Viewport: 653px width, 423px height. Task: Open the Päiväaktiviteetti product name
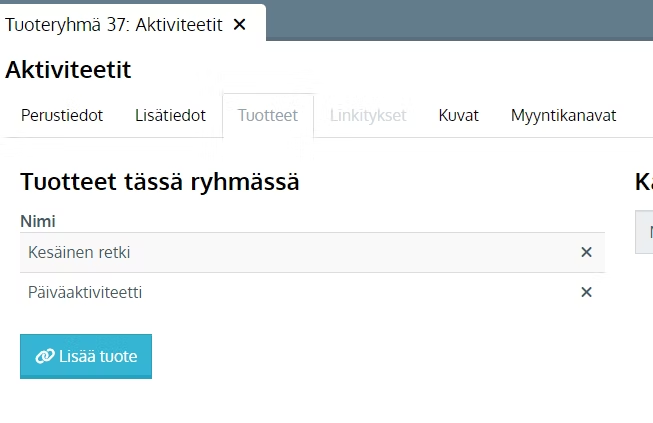click(85, 292)
